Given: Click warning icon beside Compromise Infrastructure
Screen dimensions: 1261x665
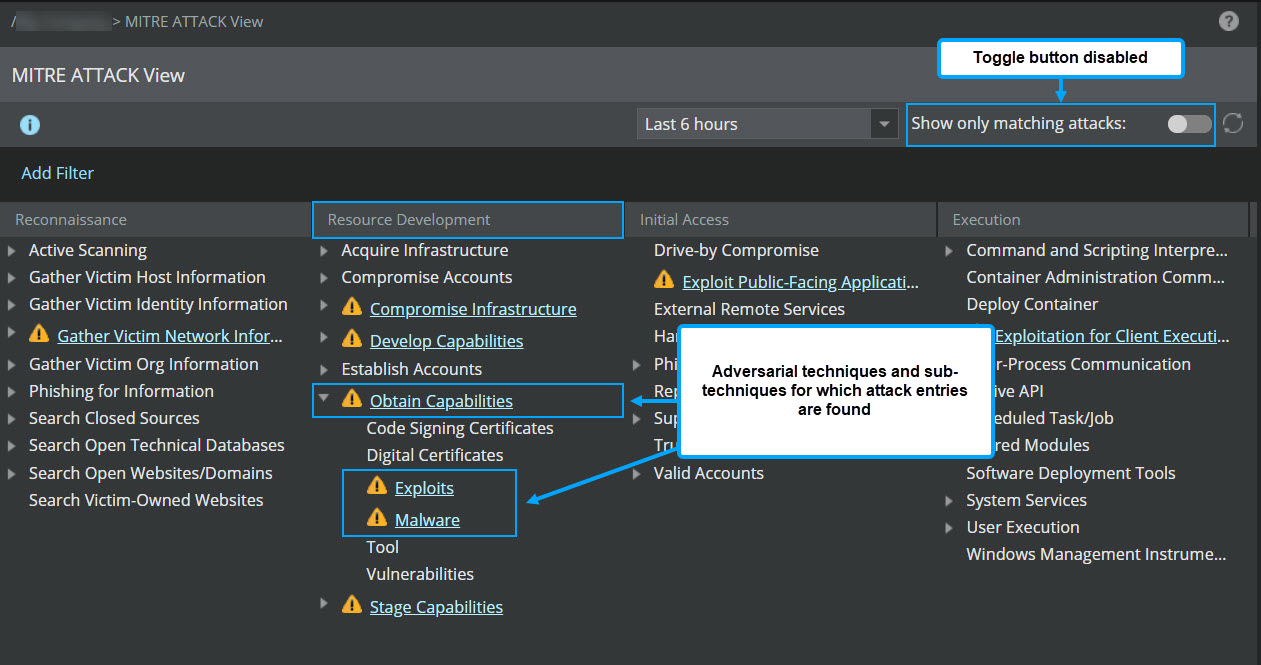Looking at the screenshot, I should (352, 307).
